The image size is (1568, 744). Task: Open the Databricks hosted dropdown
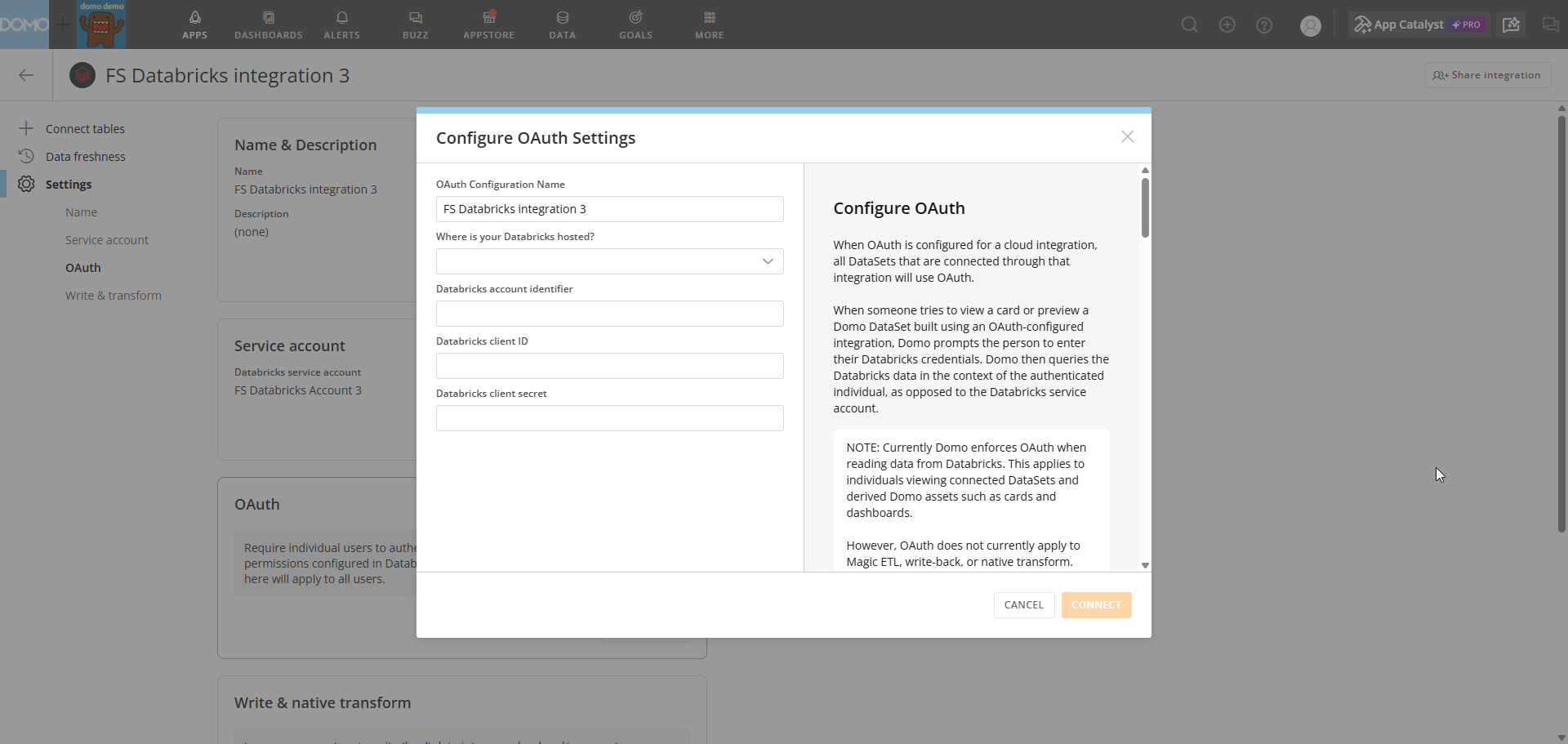tap(609, 261)
